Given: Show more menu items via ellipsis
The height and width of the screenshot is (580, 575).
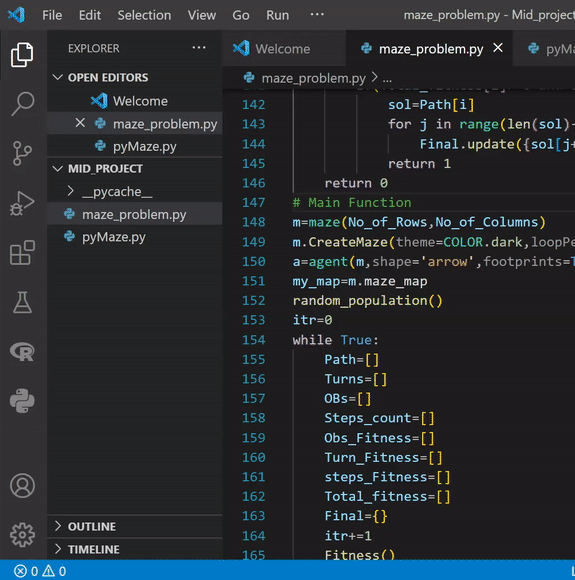Looking at the screenshot, I should pyautogui.click(x=317, y=14).
